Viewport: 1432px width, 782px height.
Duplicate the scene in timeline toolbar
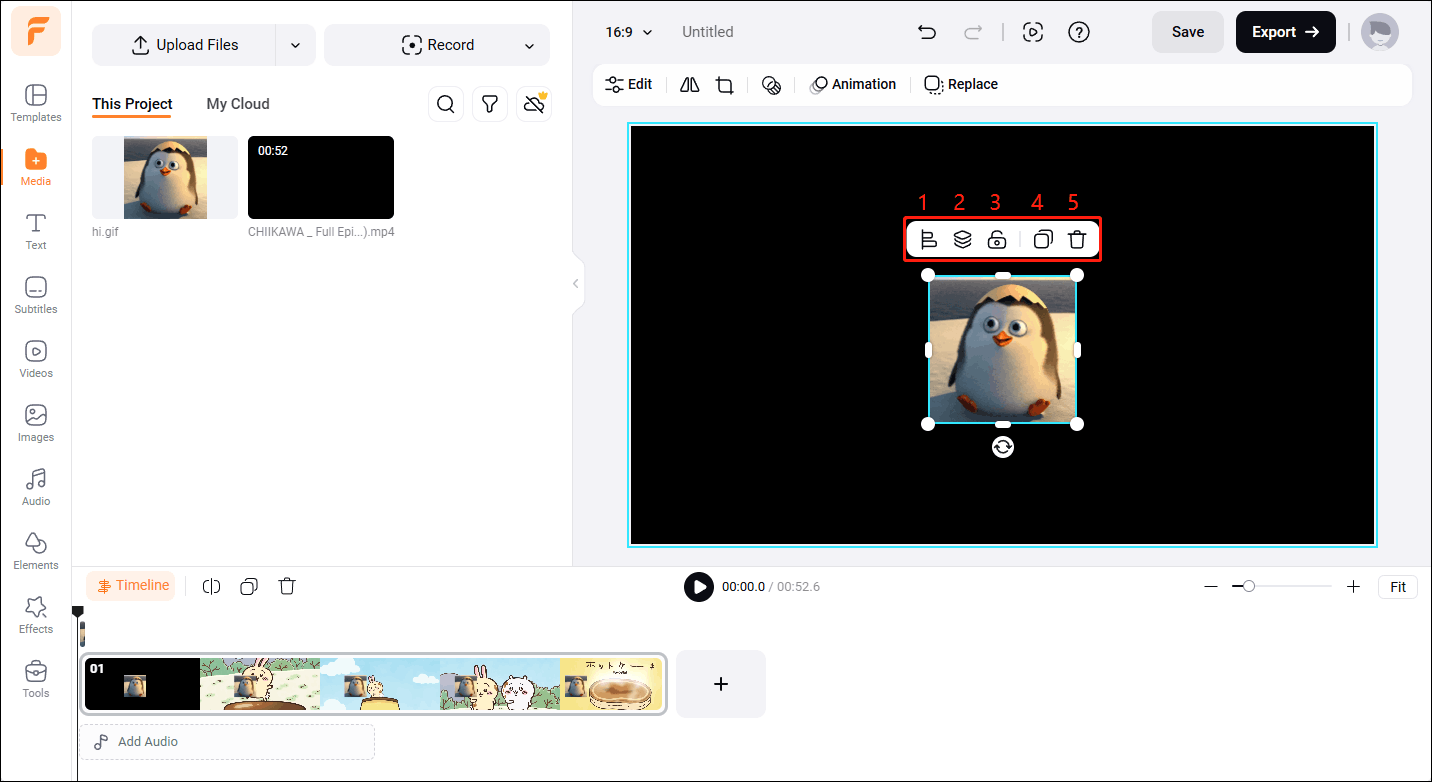coord(249,586)
